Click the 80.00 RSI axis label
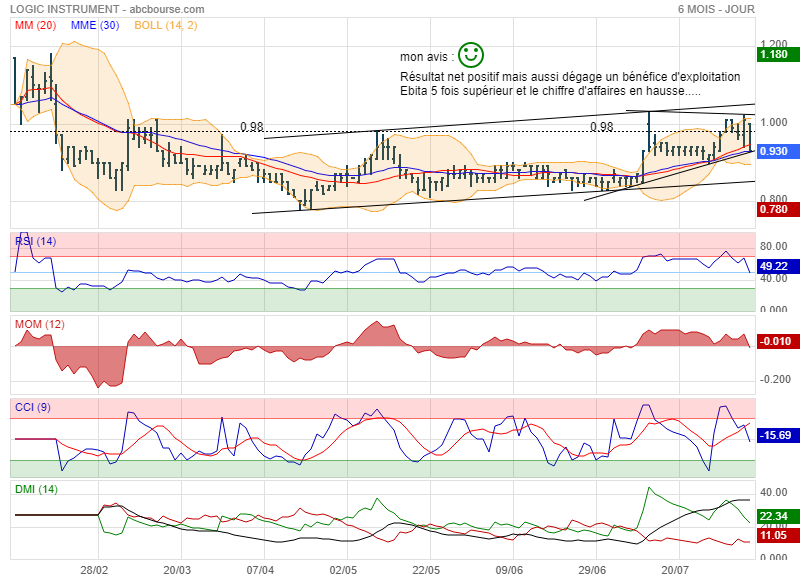This screenshot has height=580, width=800. pyautogui.click(x=773, y=246)
